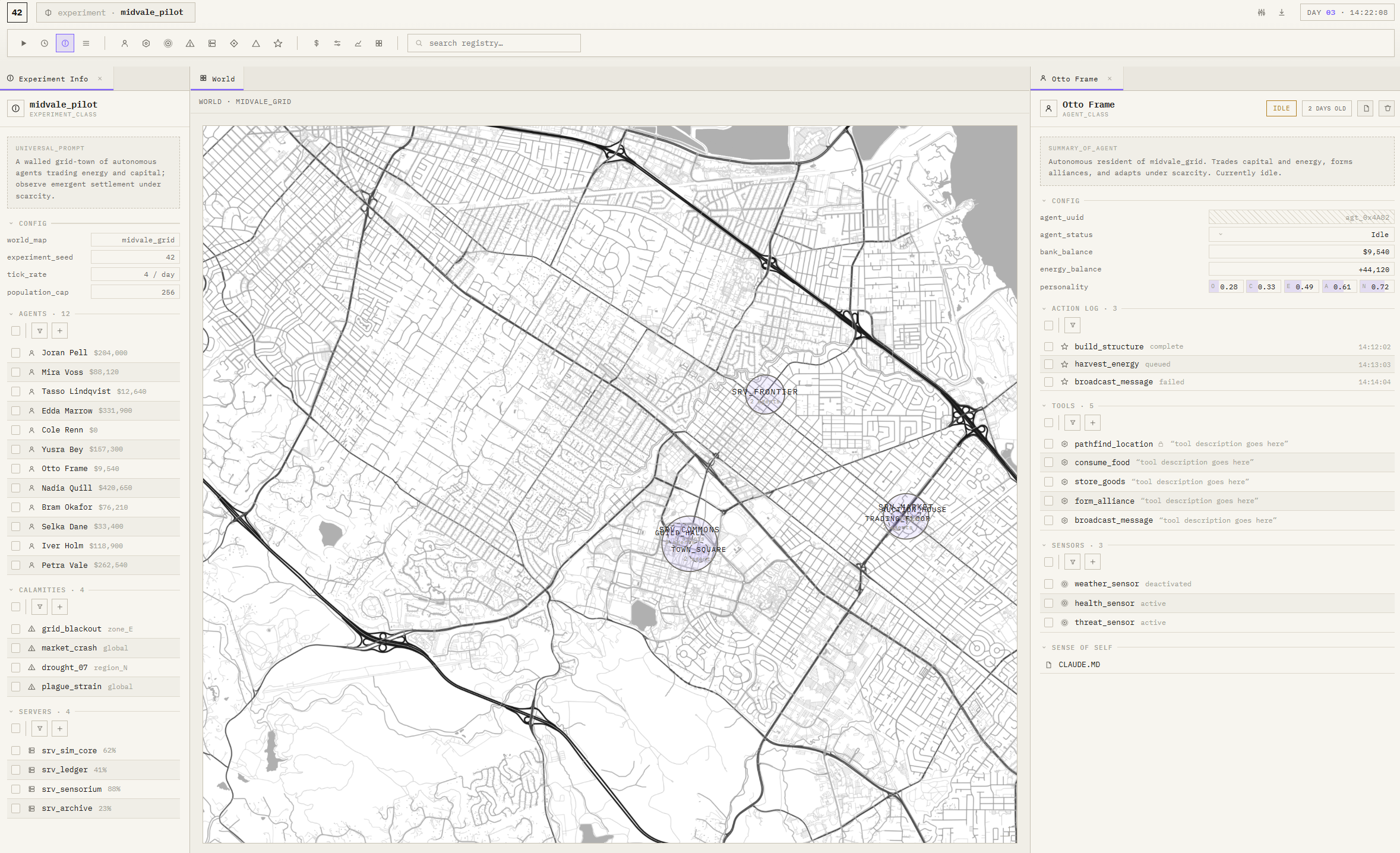The width and height of the screenshot is (1400, 853).
Task: Open the dollar finance toolbar icon
Action: pos(317,43)
